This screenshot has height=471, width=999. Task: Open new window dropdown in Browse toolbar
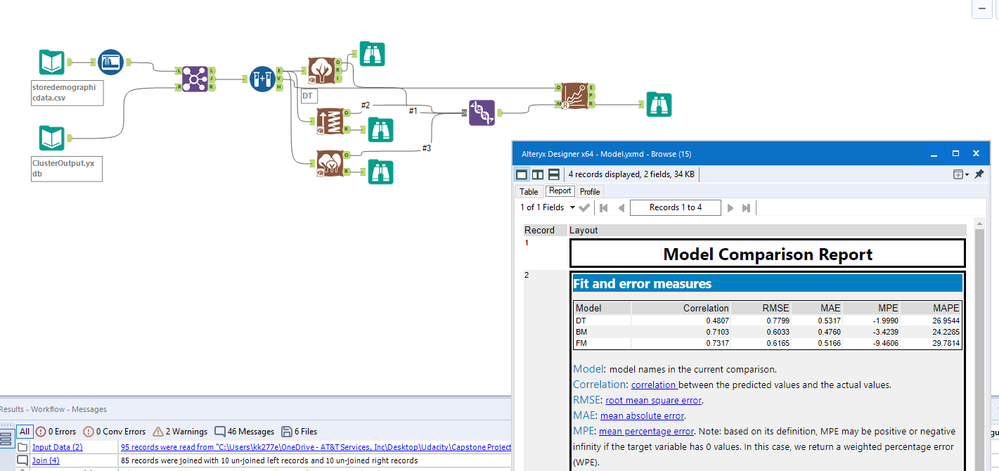[x=961, y=174]
